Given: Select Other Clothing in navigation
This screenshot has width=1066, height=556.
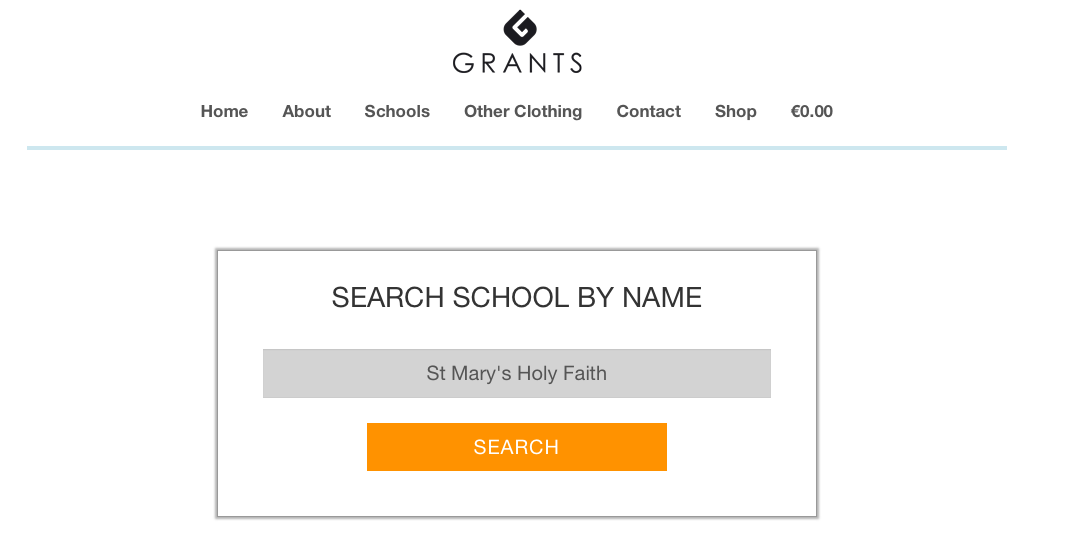Looking at the screenshot, I should 523,111.
